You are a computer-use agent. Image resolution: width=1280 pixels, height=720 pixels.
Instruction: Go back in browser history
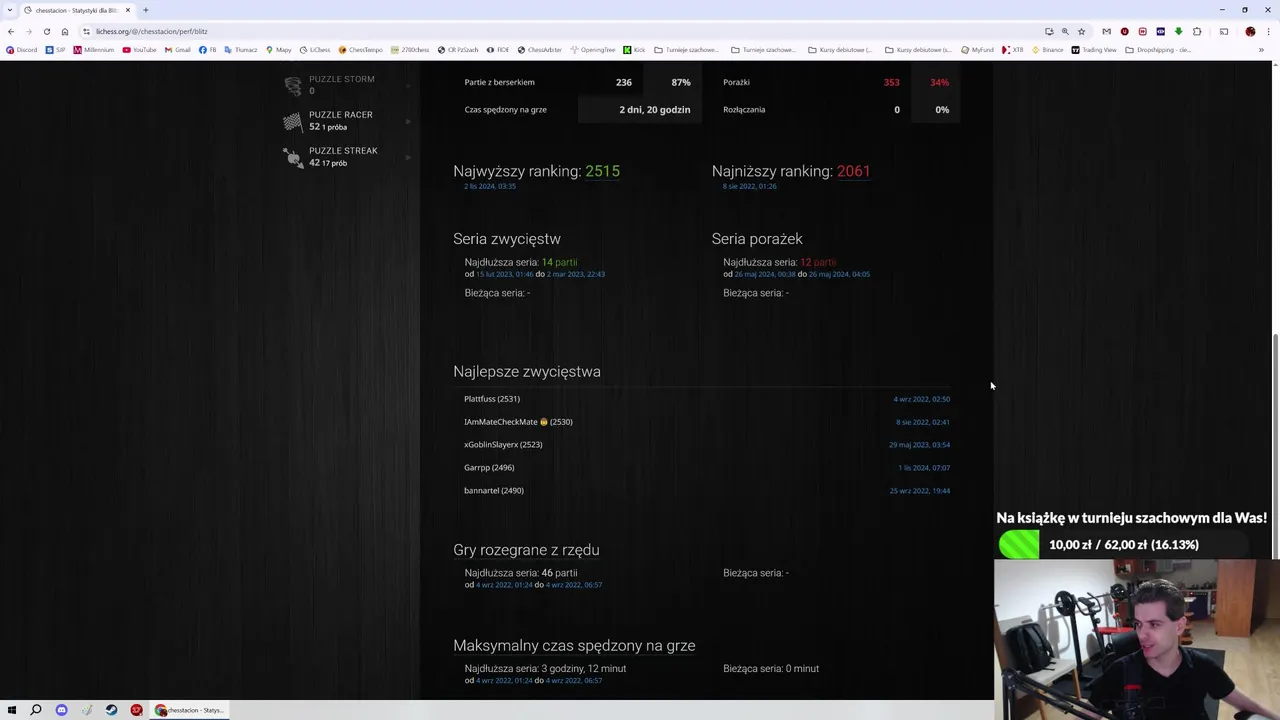tap(11, 31)
